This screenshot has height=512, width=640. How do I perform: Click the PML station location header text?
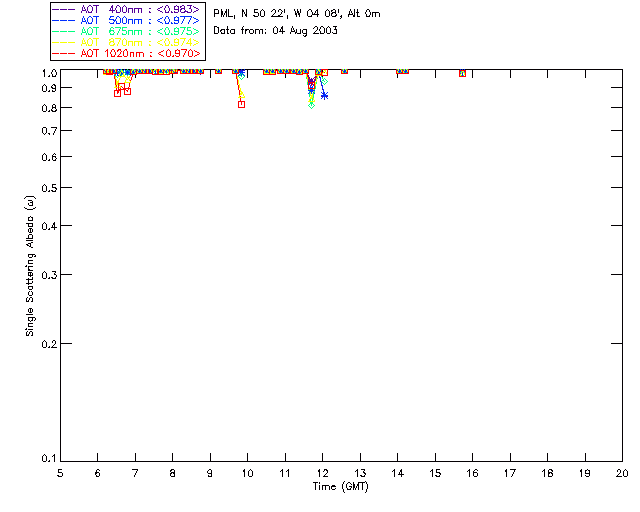tap(297, 13)
